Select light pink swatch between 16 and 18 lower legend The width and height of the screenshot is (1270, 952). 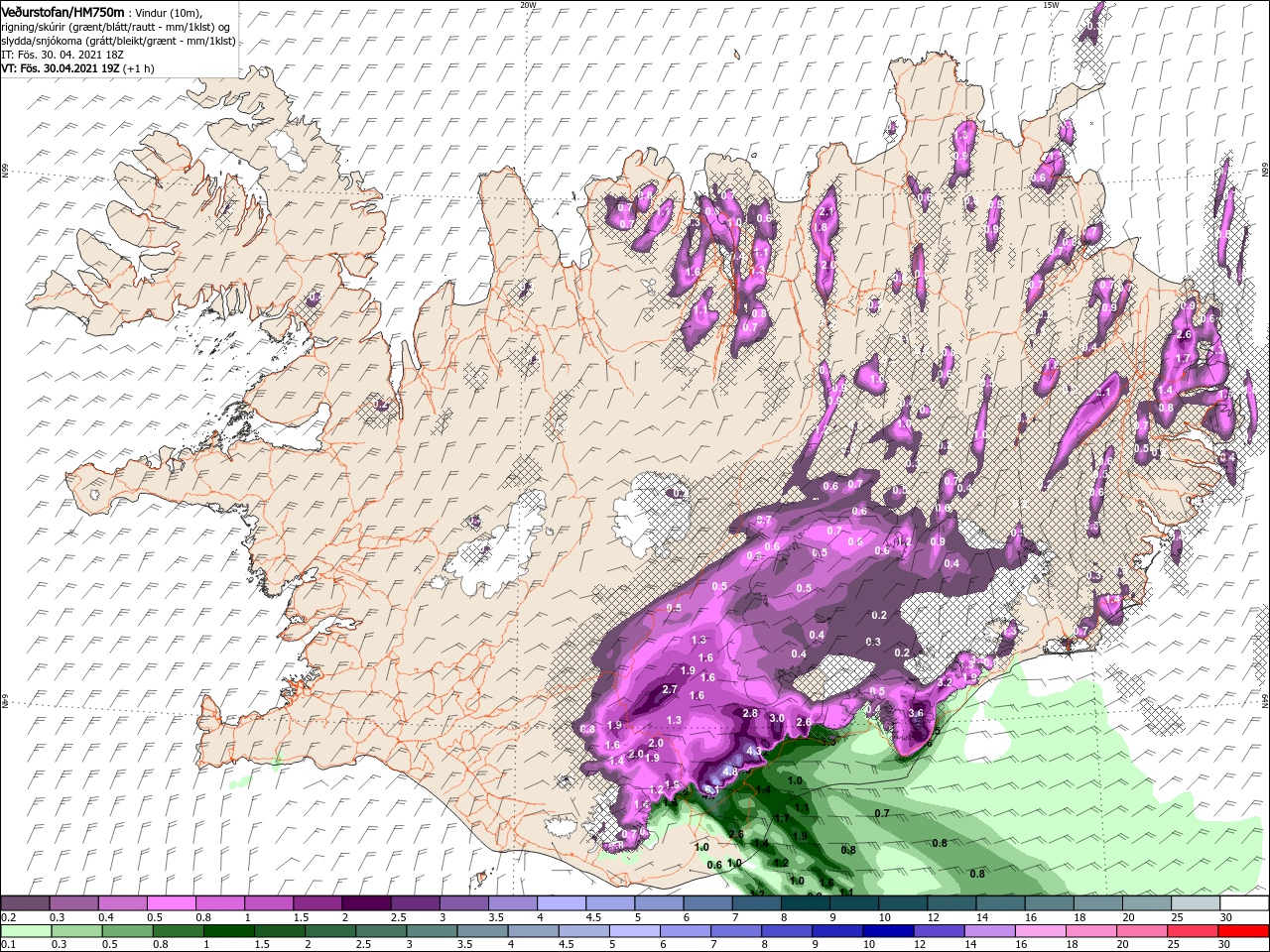tap(1041, 931)
